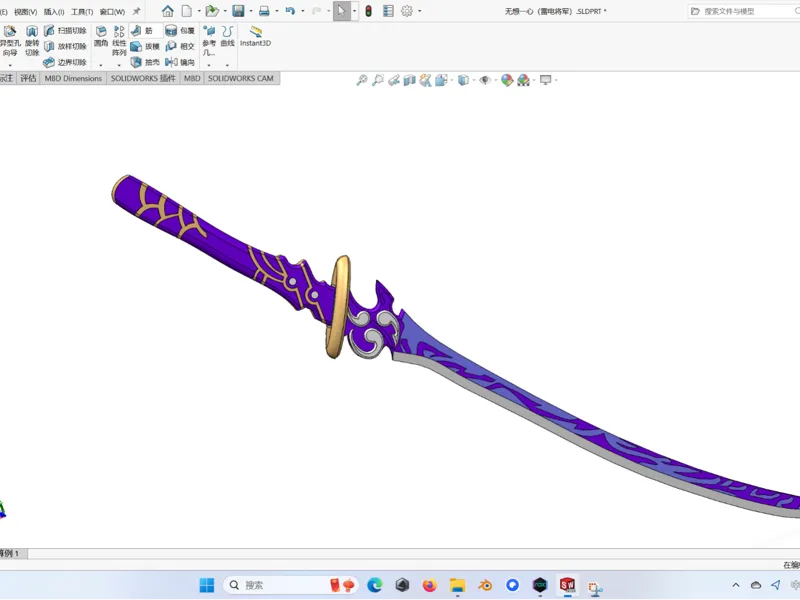The width and height of the screenshot is (800, 600).
Task: Select the Mirror (镜向) feature
Action: click(x=180, y=62)
